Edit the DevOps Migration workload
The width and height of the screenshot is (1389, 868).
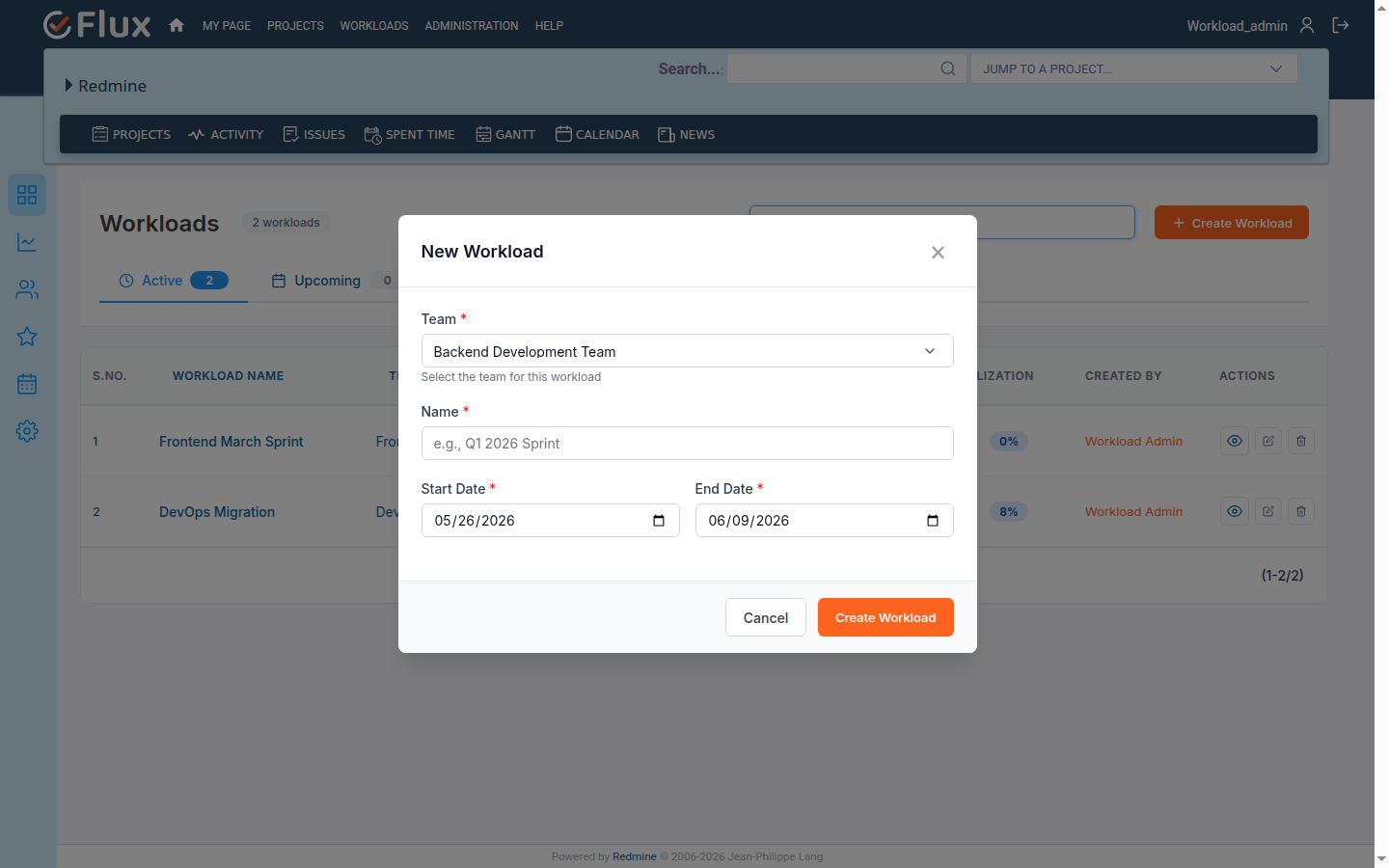point(1268,511)
